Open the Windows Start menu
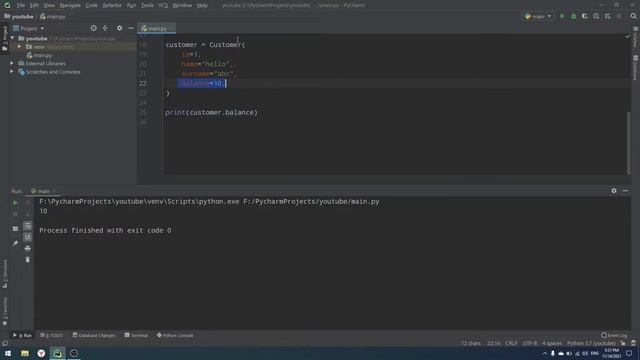 [x=8, y=353]
